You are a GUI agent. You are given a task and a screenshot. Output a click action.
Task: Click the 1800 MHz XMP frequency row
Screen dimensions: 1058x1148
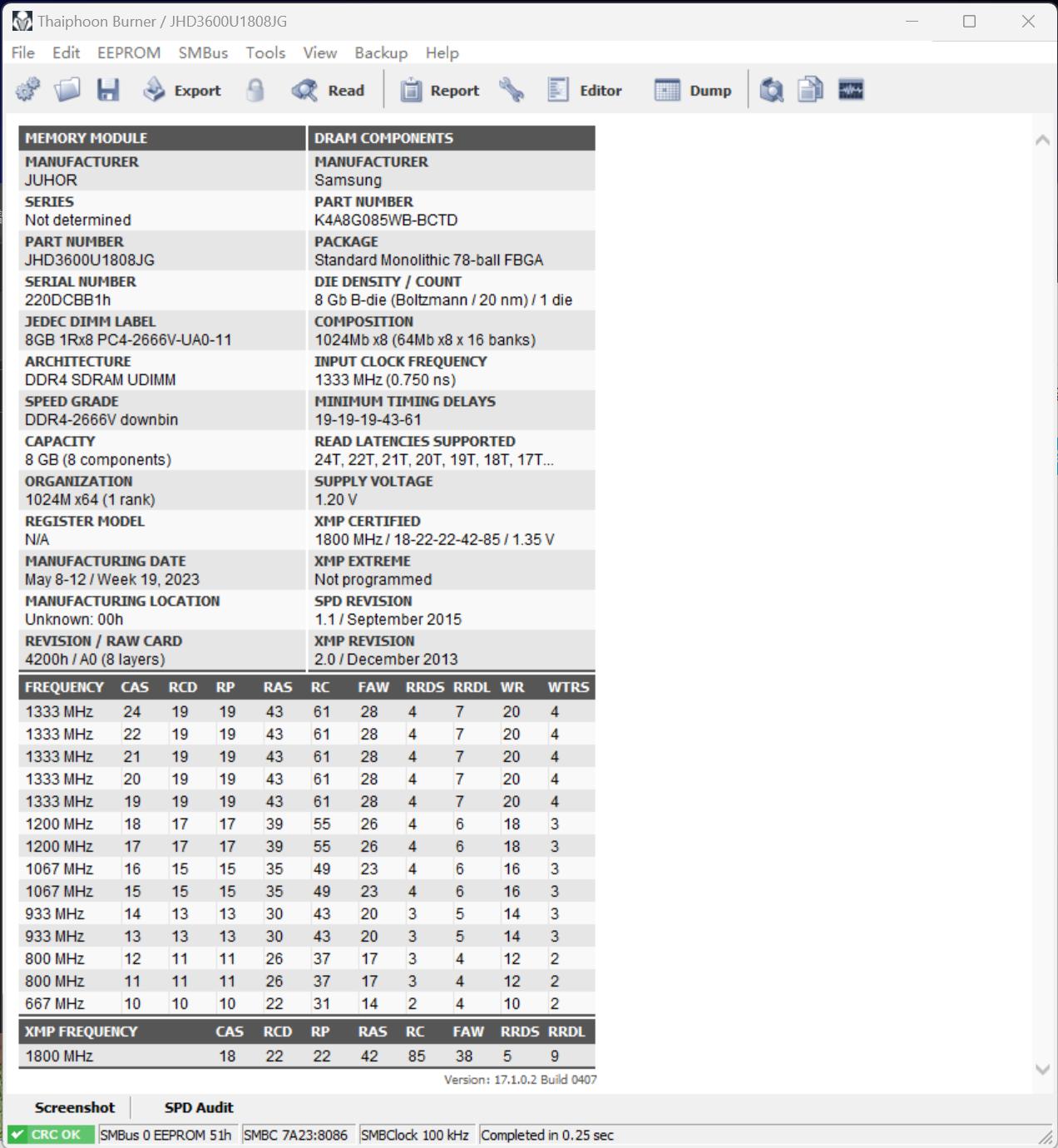307,1056
